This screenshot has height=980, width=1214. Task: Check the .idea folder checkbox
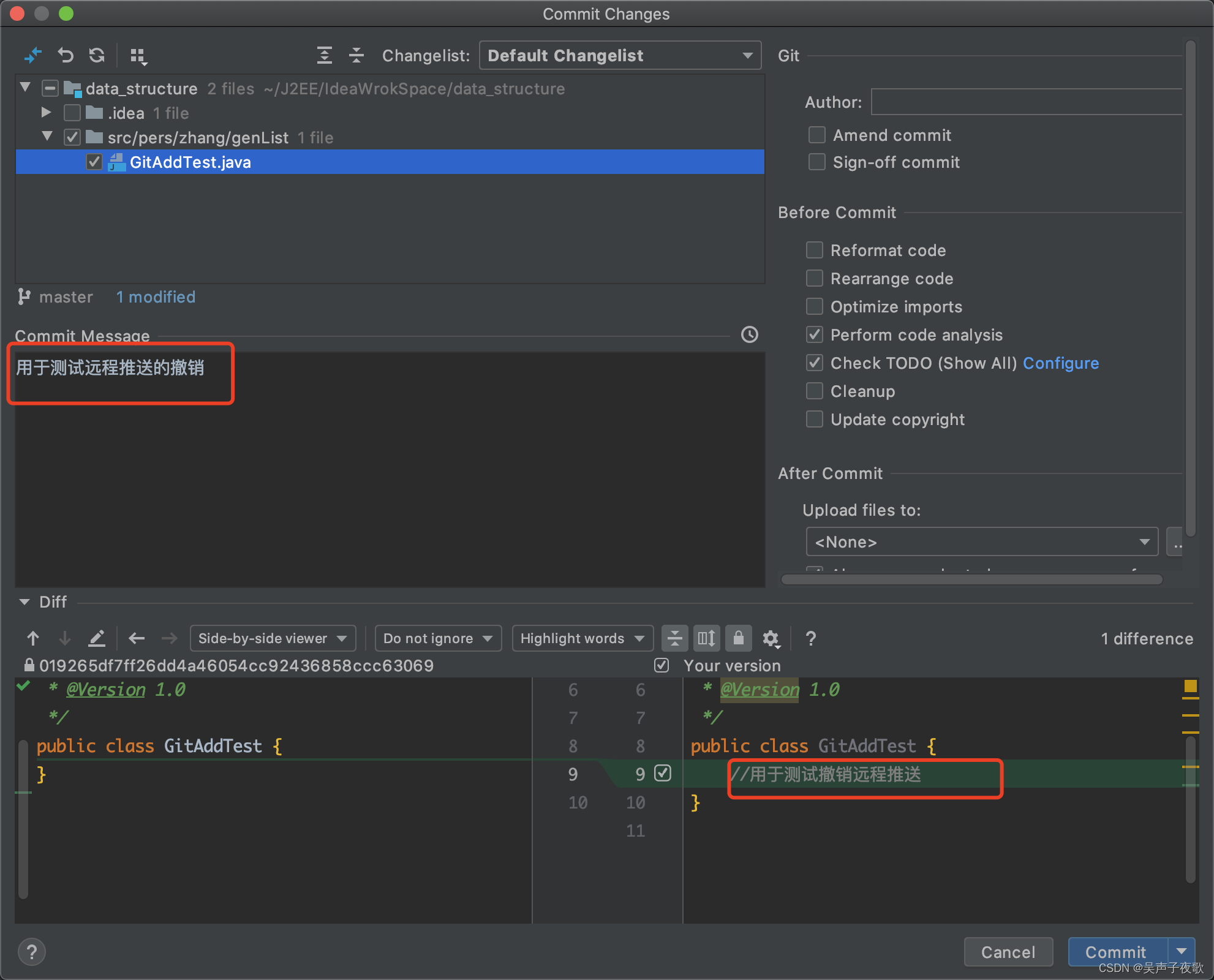tap(72, 113)
